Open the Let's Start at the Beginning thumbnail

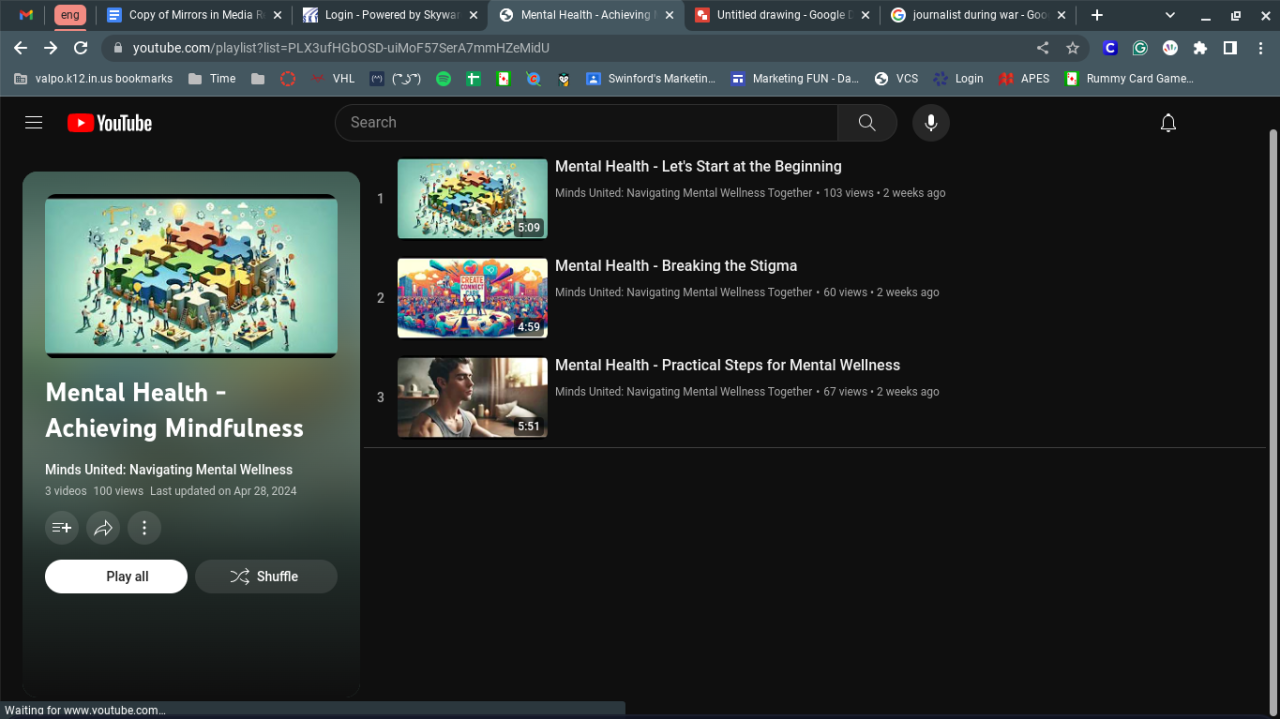(472, 199)
